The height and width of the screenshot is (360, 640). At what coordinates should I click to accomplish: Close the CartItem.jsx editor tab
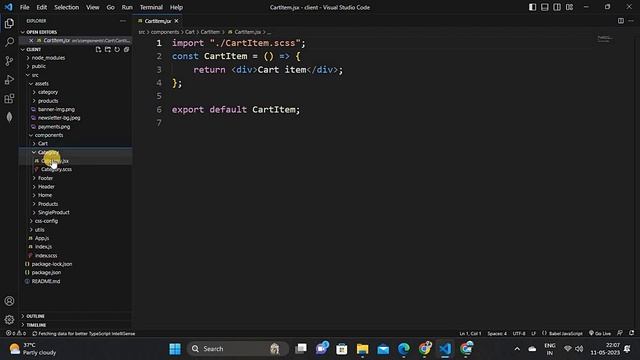click(x=176, y=21)
